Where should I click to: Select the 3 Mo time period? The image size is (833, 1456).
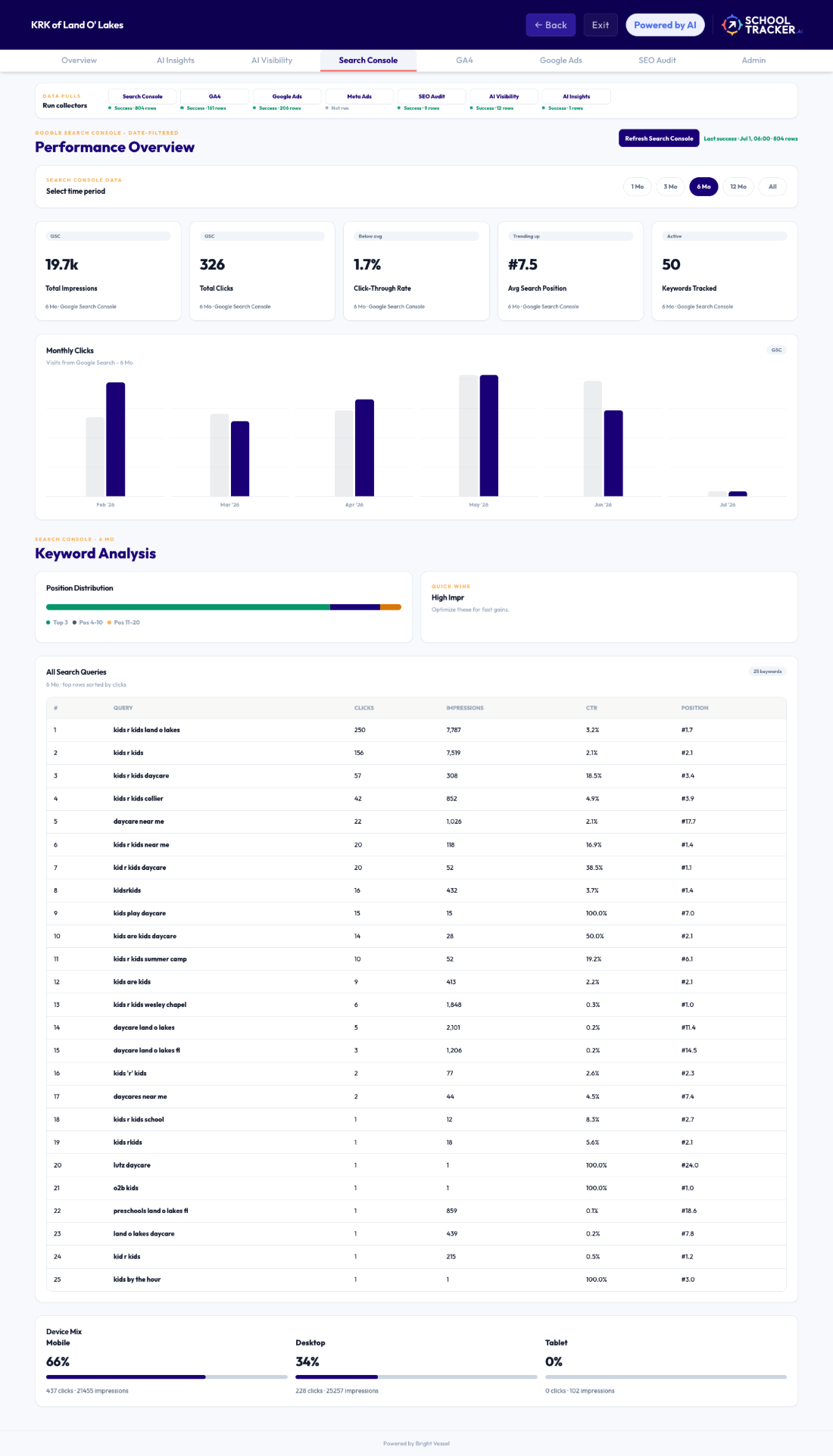pyautogui.click(x=670, y=186)
